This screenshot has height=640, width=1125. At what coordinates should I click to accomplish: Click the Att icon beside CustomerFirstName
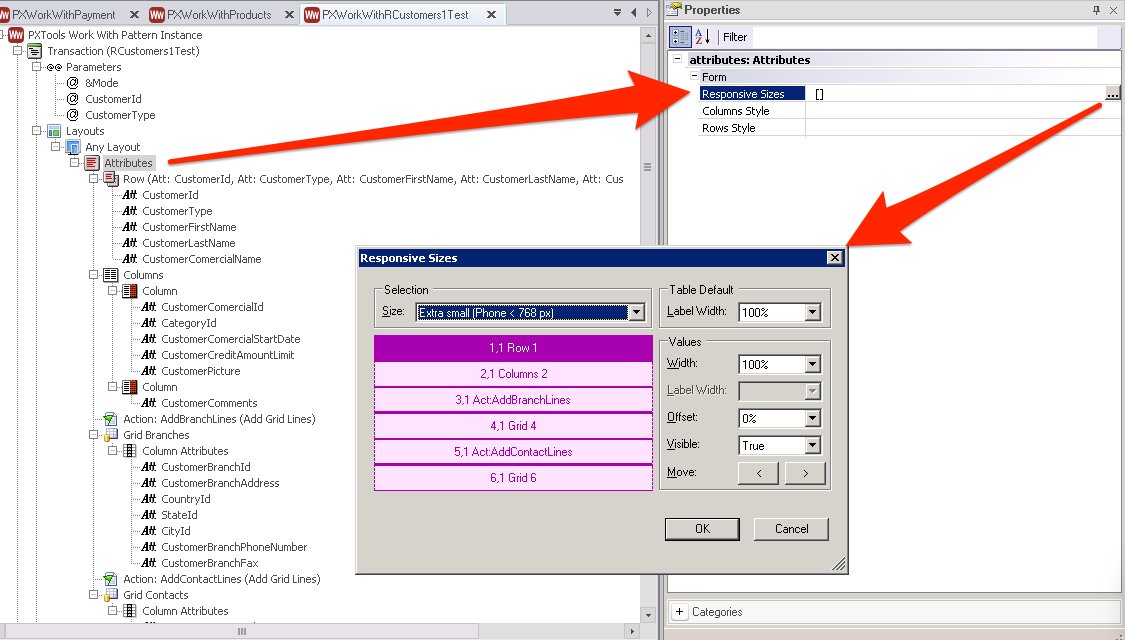tap(130, 227)
